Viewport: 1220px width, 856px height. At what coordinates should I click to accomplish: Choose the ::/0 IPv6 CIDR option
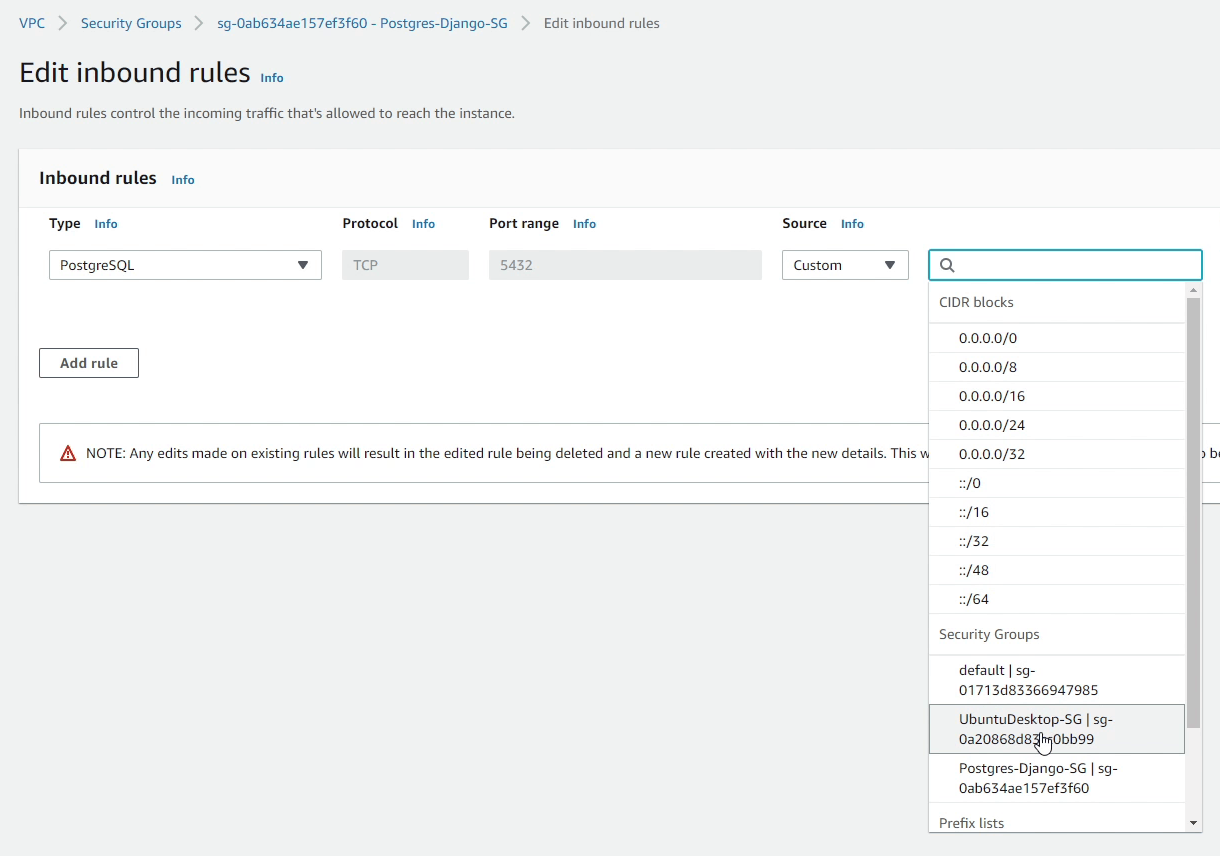[970, 483]
